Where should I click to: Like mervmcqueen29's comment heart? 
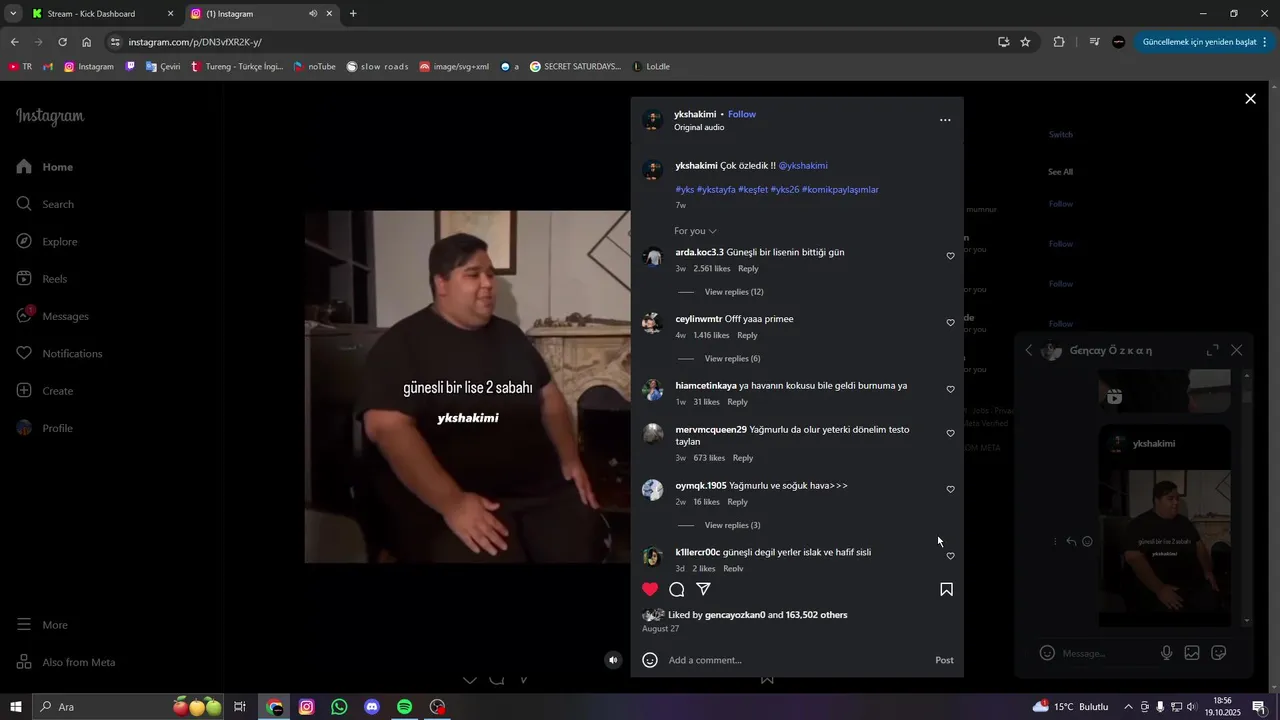tap(950, 434)
